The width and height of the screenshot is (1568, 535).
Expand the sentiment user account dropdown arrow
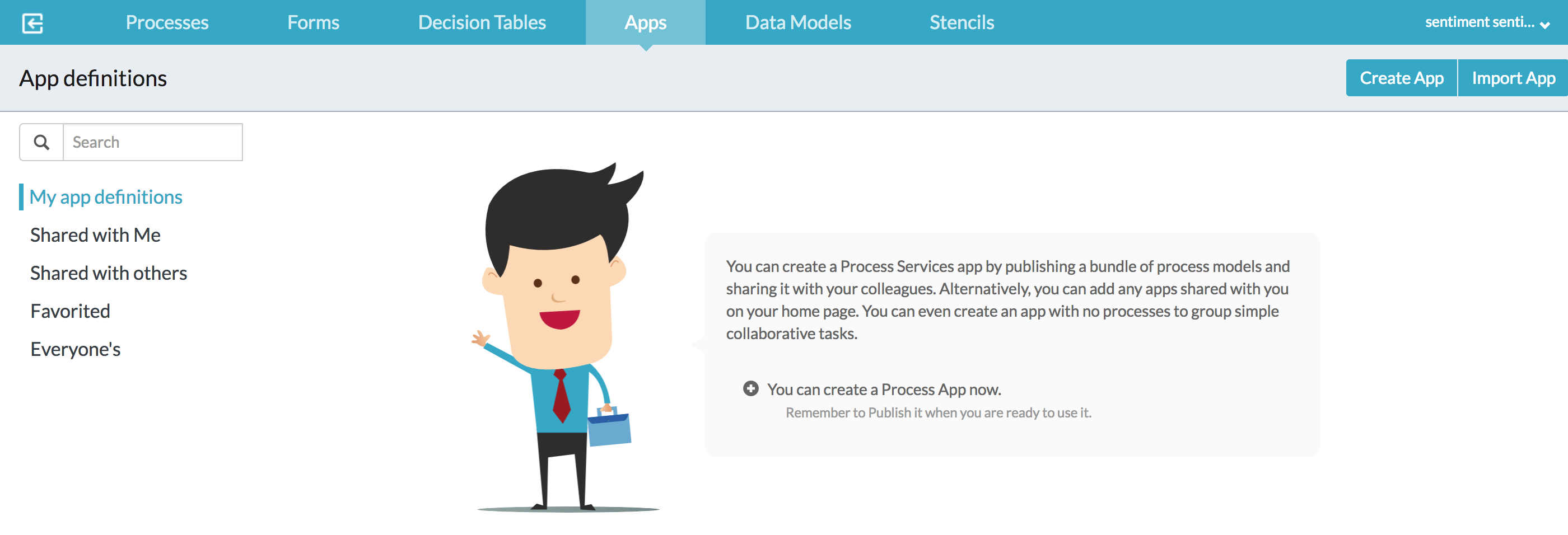point(1545,25)
